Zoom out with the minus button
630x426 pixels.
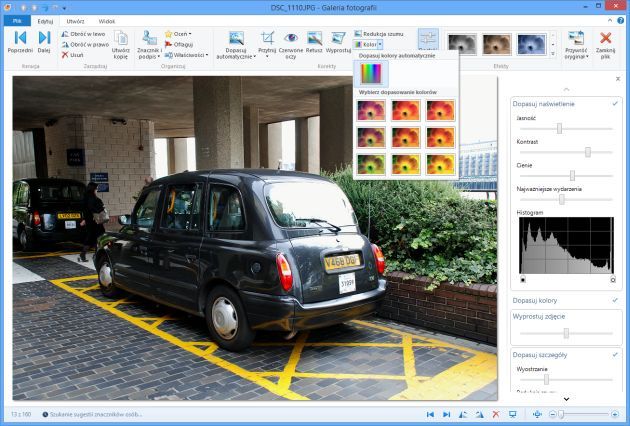[553, 414]
